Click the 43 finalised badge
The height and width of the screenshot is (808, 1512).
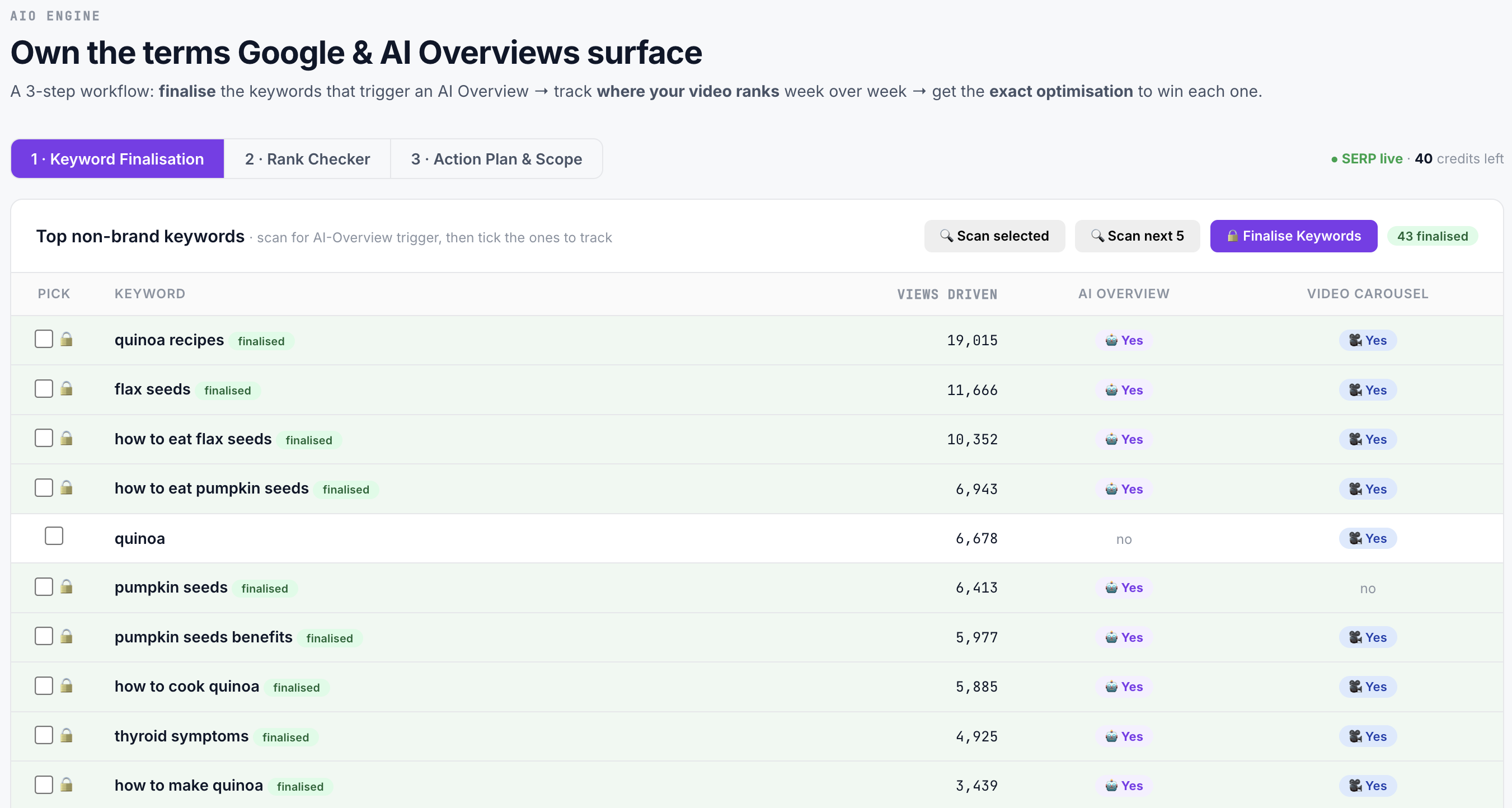point(1432,236)
